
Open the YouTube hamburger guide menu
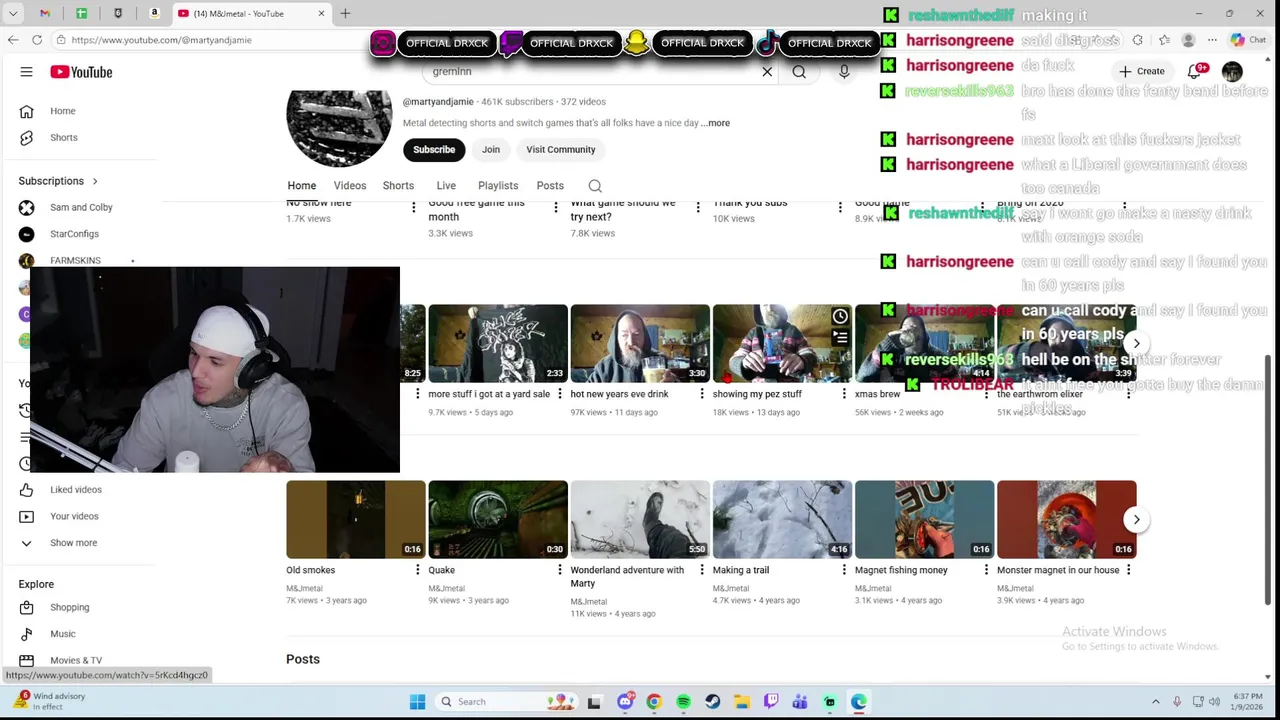(27, 72)
